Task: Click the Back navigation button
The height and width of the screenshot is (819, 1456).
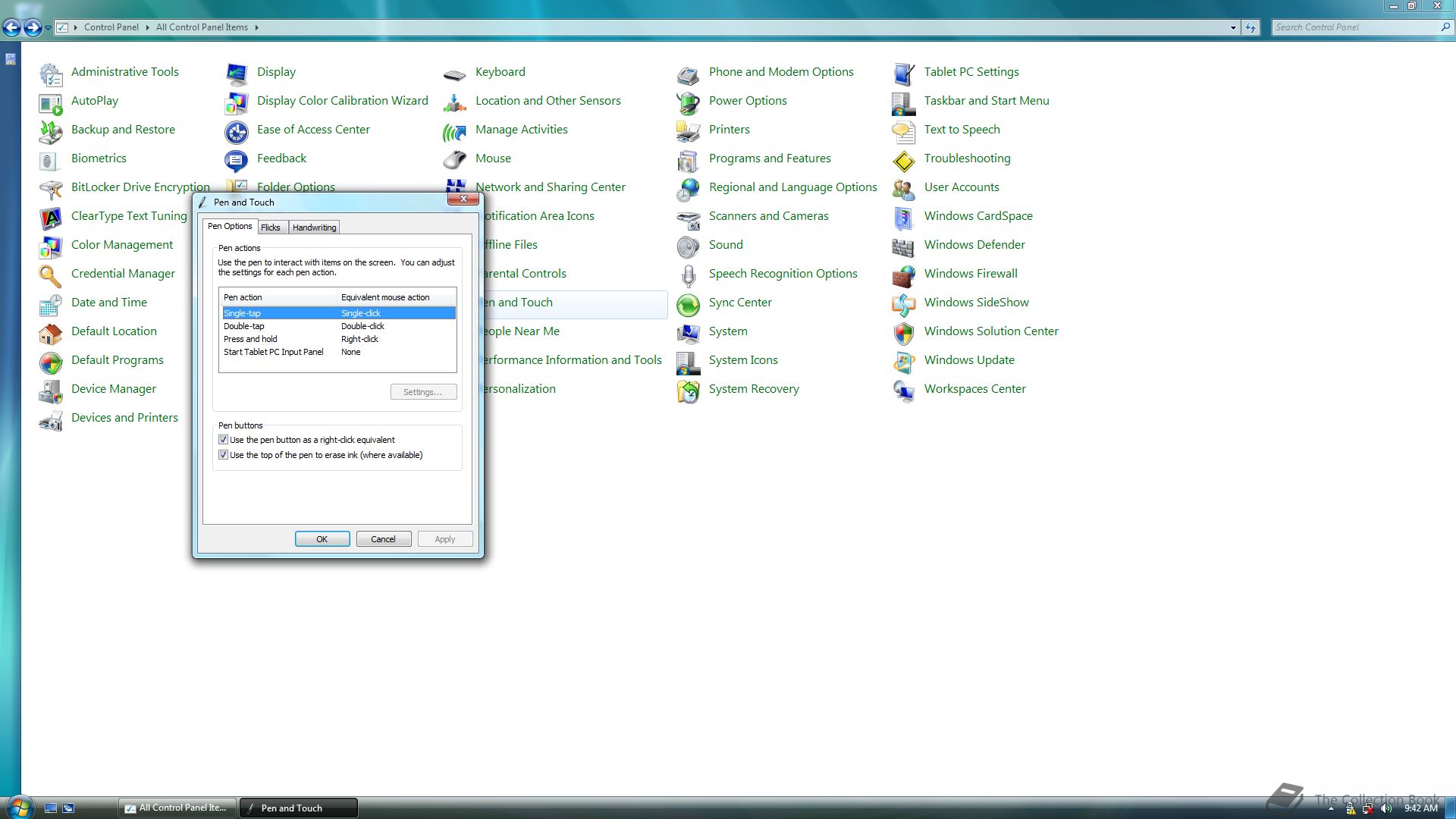Action: tap(11, 28)
